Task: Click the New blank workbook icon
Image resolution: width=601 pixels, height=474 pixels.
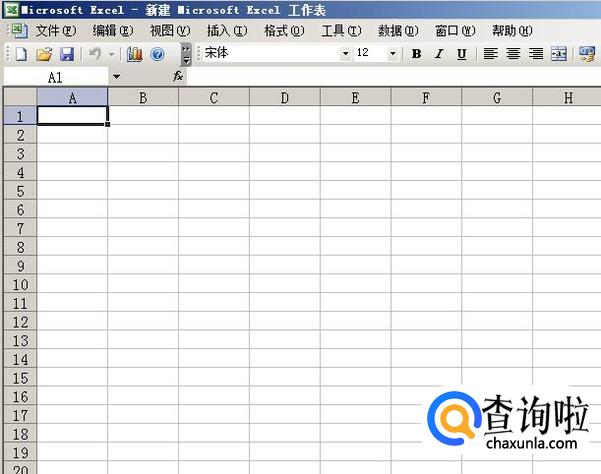Action: click(x=21, y=54)
